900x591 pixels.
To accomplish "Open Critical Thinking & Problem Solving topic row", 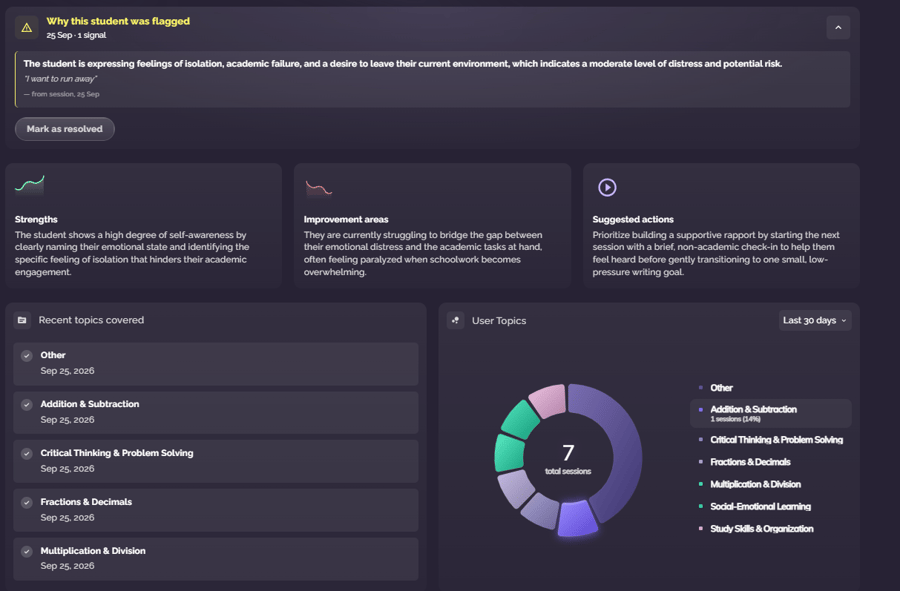I will tap(216, 461).
